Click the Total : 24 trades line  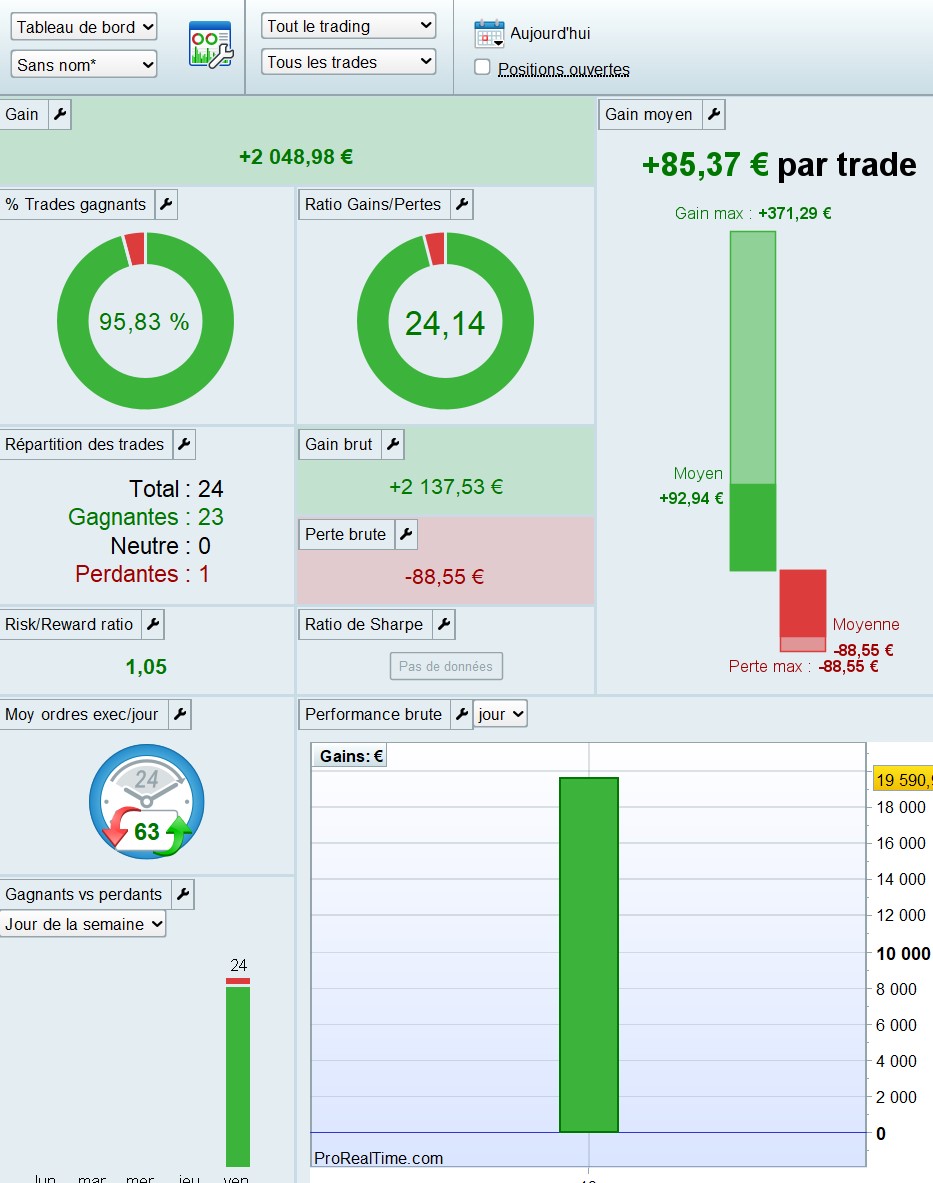click(176, 489)
